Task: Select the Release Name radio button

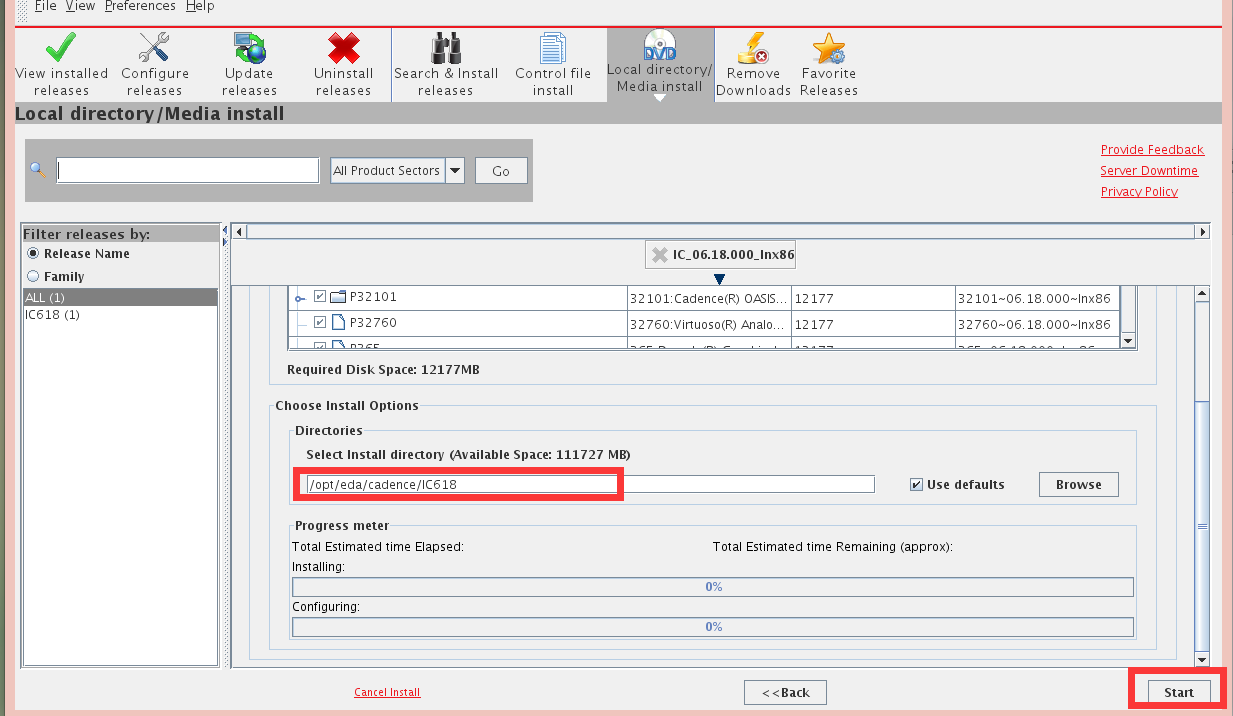Action: coord(34,254)
